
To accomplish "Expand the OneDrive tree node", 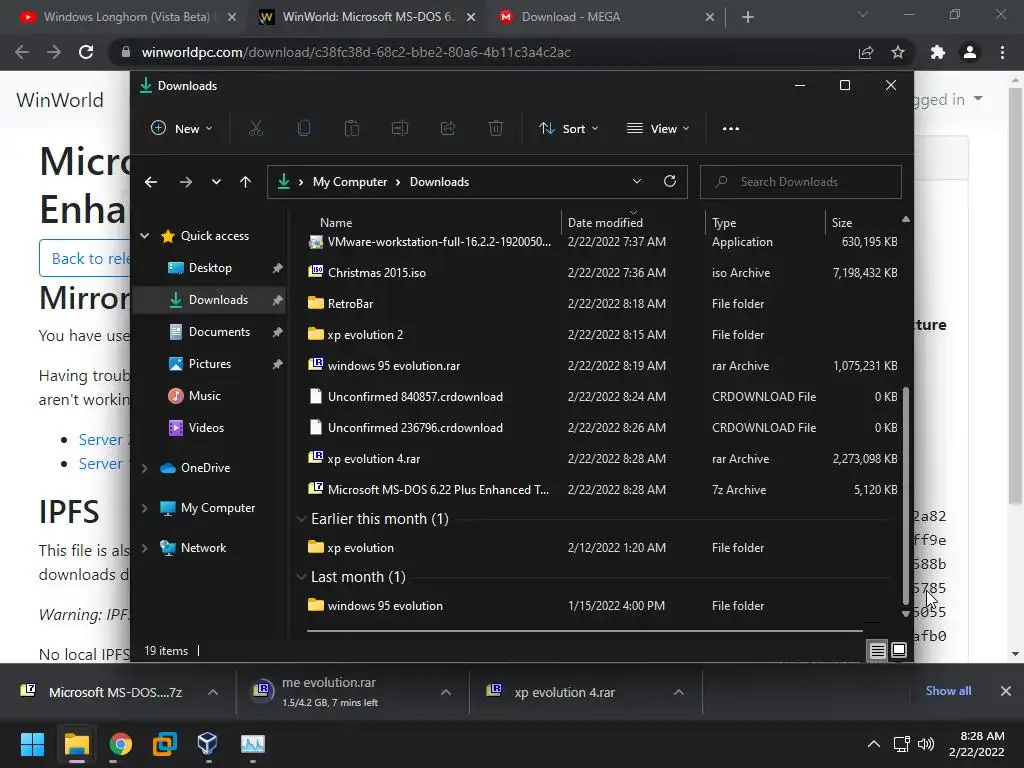I will point(145,468).
